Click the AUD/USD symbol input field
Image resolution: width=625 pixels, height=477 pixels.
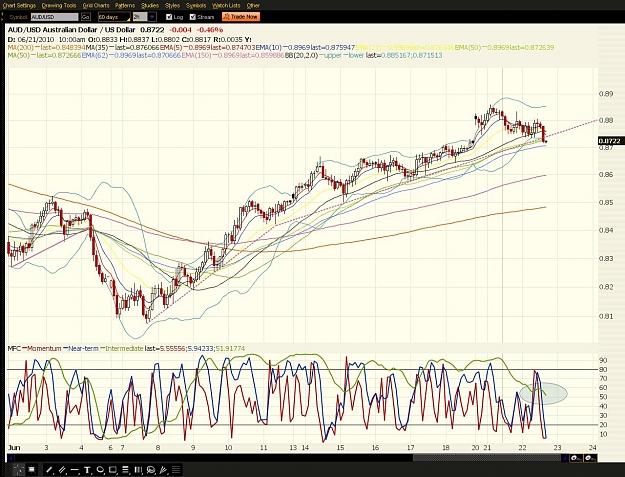[x=55, y=17]
